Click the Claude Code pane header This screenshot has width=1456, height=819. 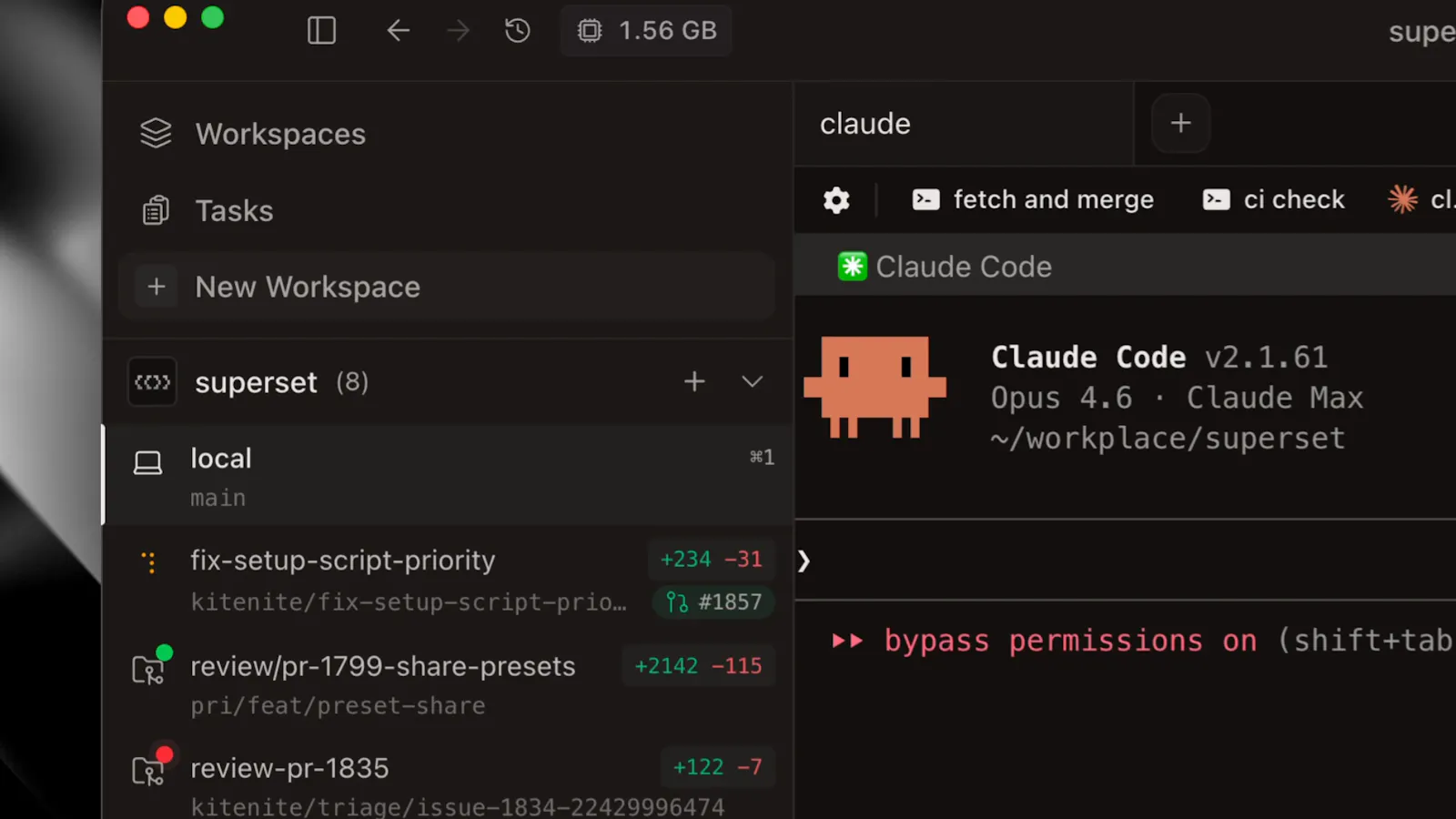pos(1125,267)
